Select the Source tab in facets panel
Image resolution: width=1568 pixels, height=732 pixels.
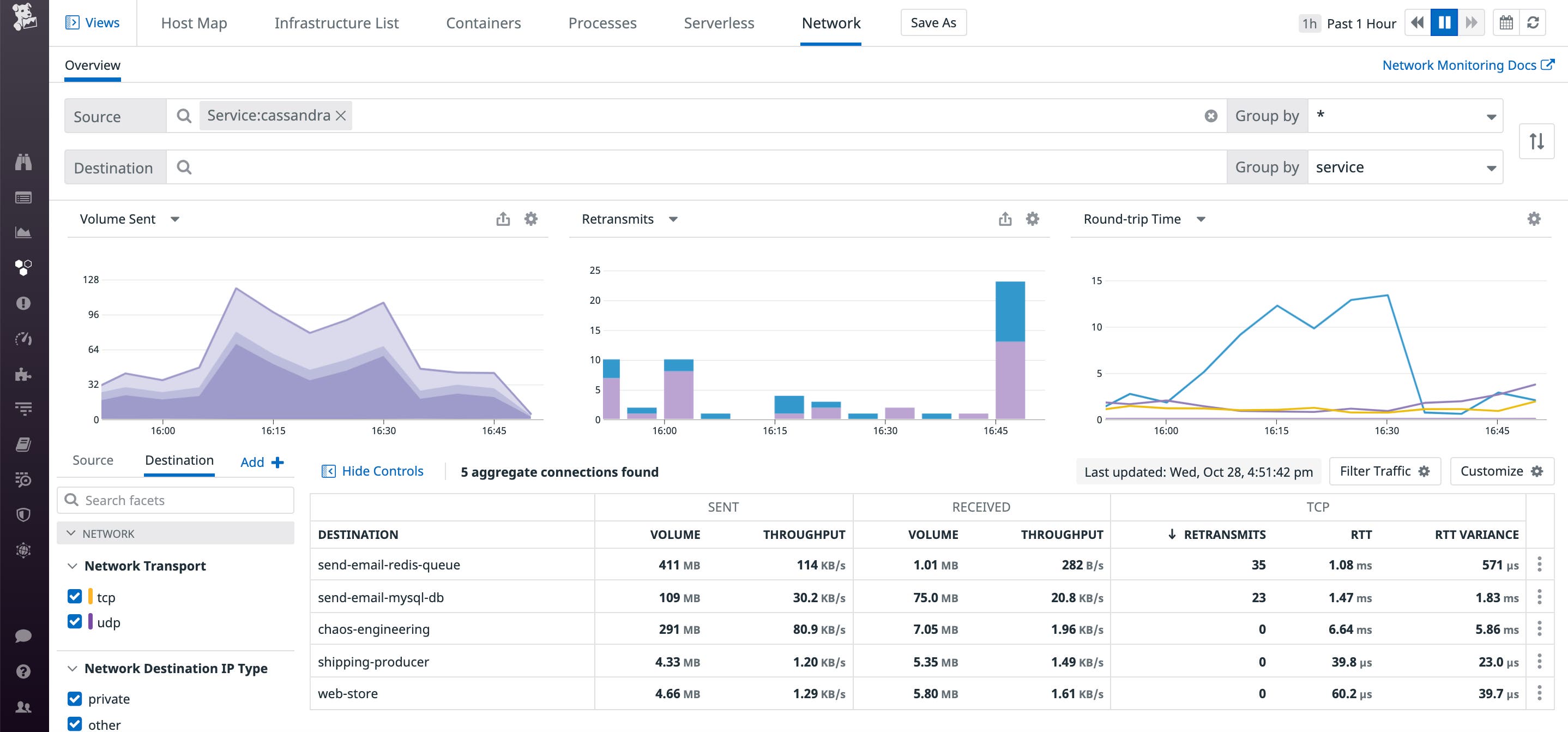click(93, 460)
